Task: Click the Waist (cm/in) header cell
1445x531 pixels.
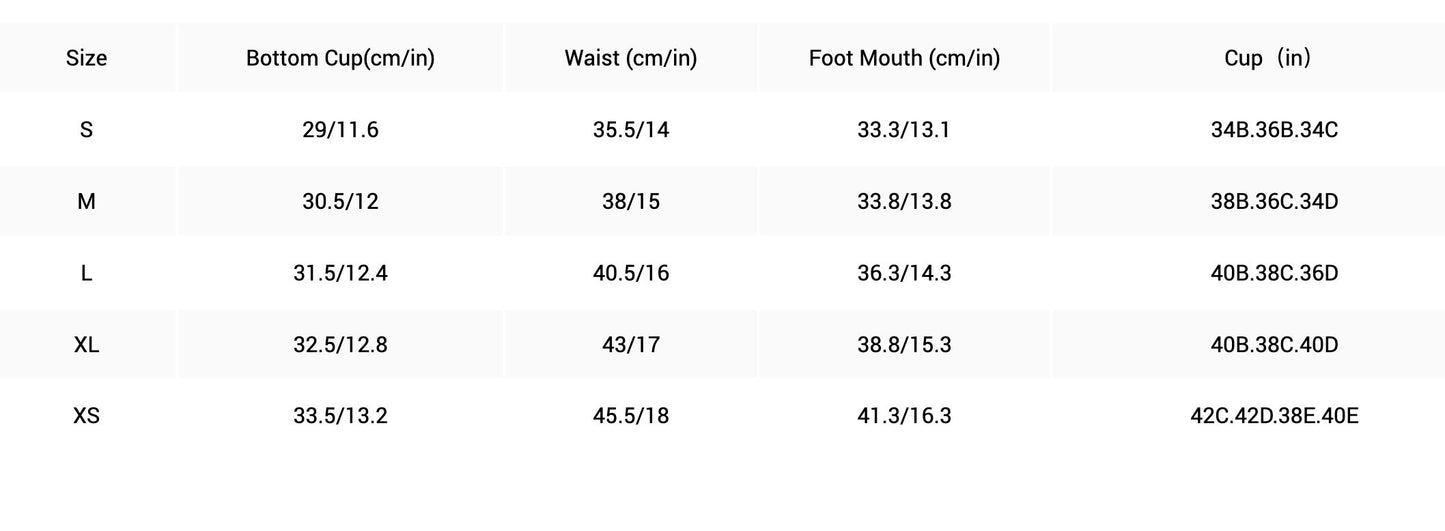Action: pos(630,58)
